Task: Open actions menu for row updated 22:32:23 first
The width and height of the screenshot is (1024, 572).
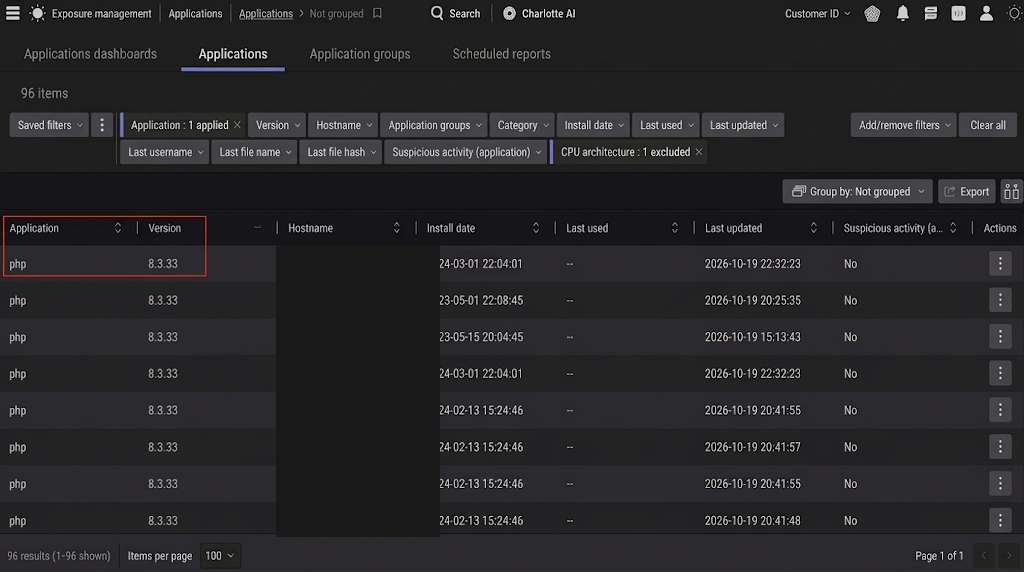Action: click(1000, 264)
